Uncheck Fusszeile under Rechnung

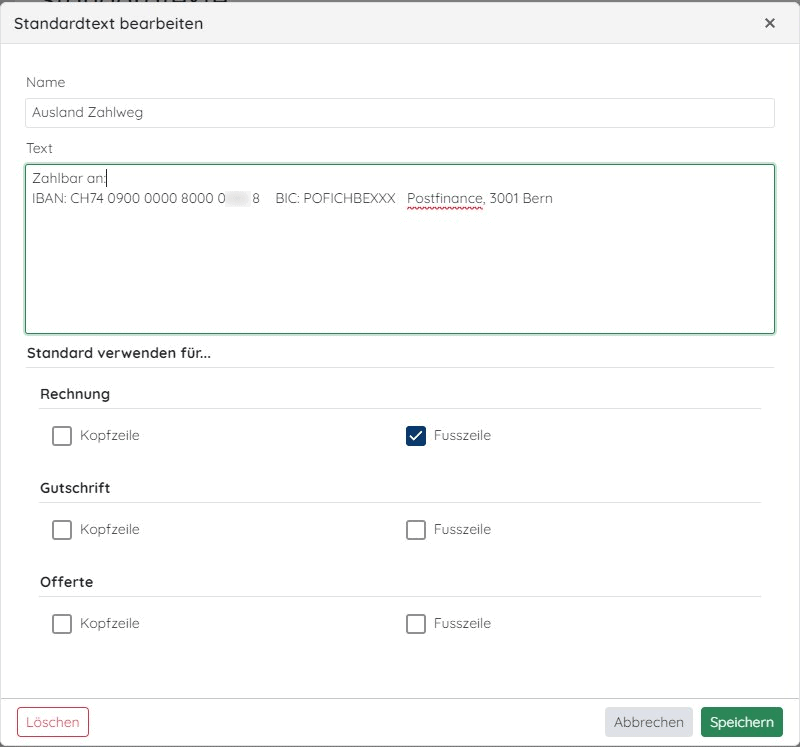(416, 436)
